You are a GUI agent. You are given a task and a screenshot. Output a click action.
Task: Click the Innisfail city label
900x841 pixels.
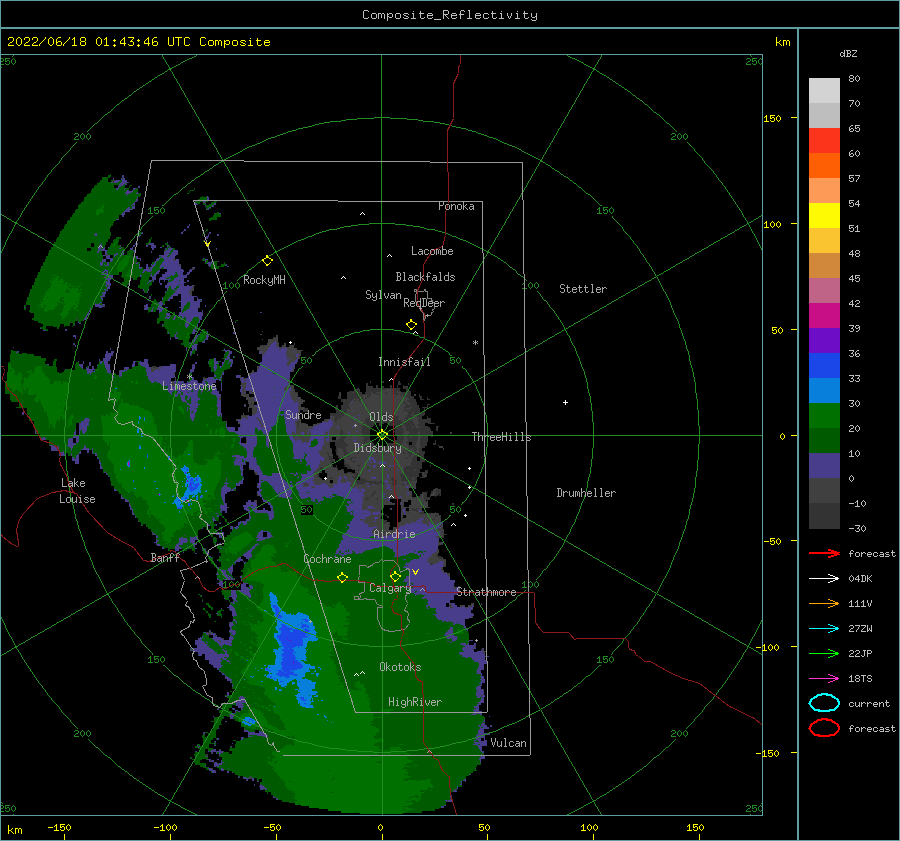click(x=404, y=362)
